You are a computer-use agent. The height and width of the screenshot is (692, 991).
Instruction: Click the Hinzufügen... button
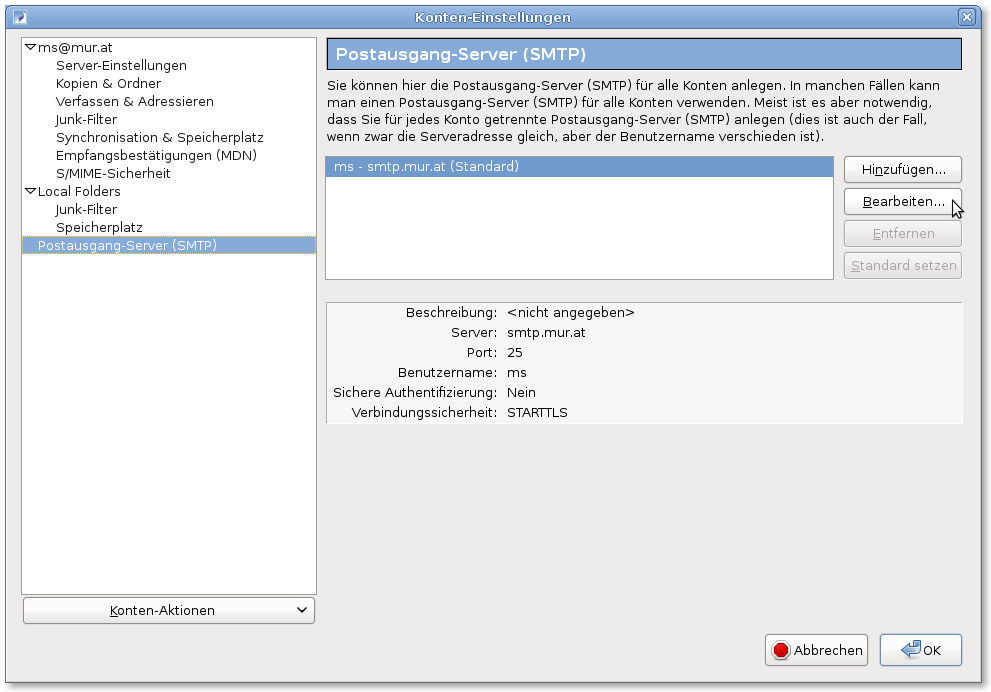(x=902, y=169)
